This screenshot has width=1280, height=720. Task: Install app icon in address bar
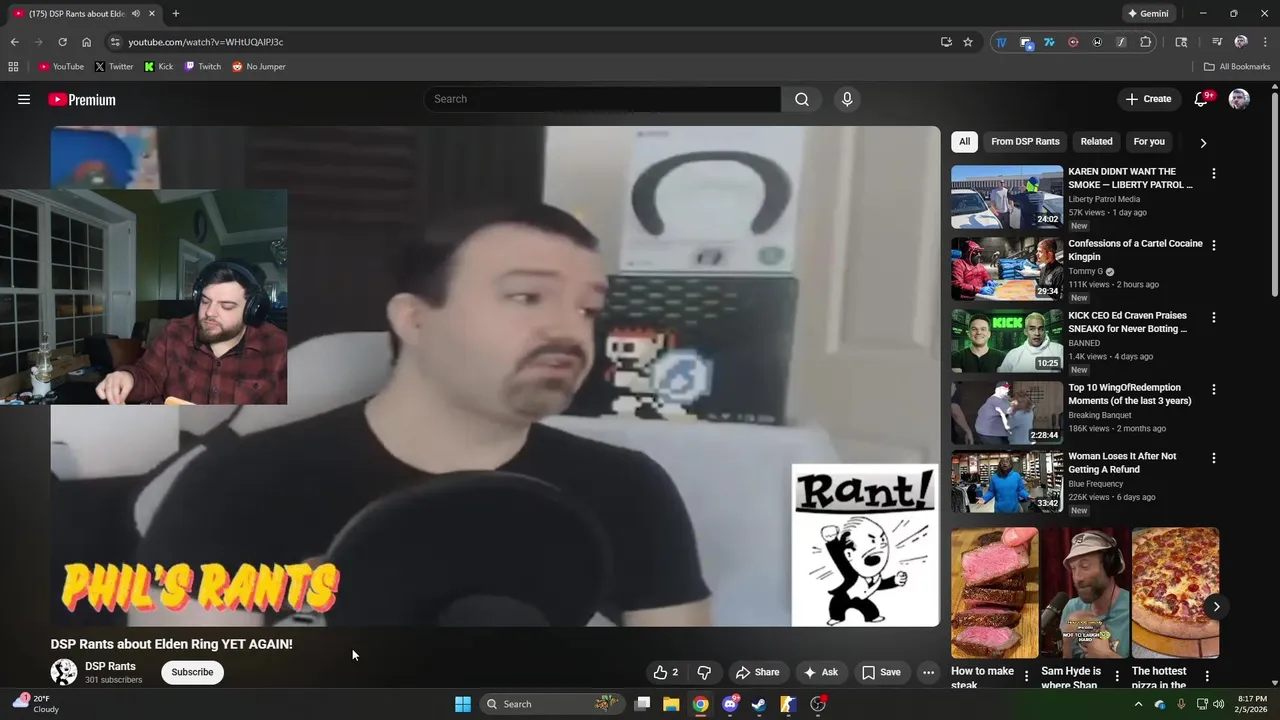pyautogui.click(x=946, y=42)
